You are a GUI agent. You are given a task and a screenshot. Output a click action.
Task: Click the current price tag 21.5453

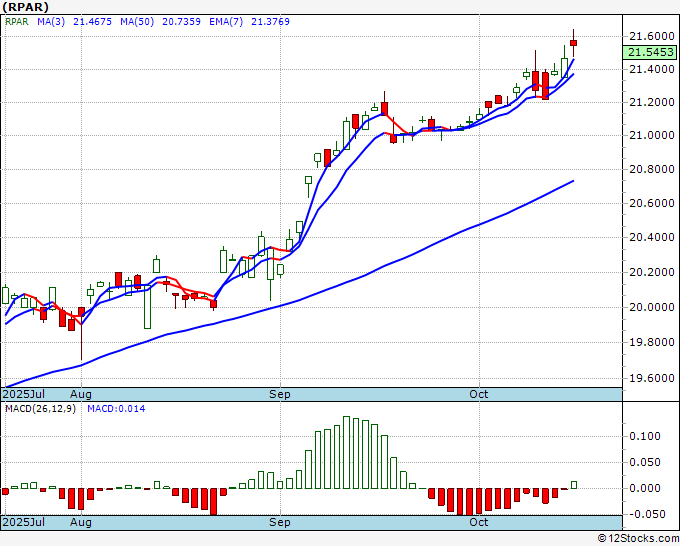coord(651,52)
